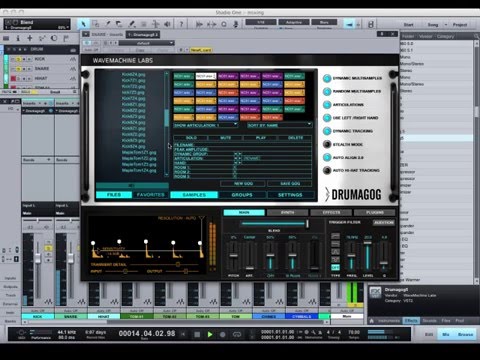480x360 pixels.
Task: Select the white highlighted sample cell
Action: tap(206, 76)
